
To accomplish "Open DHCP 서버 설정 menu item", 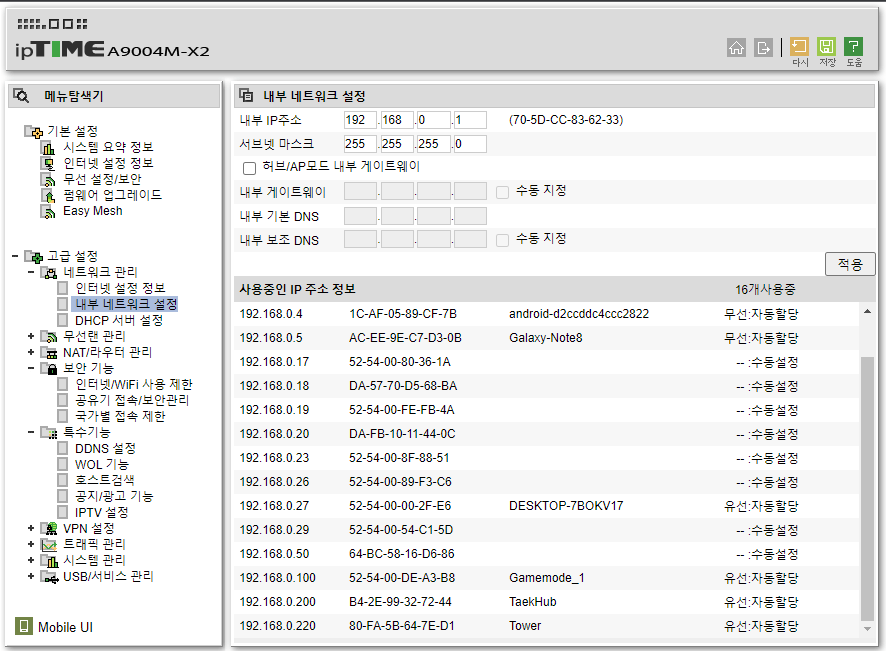I will [x=119, y=320].
